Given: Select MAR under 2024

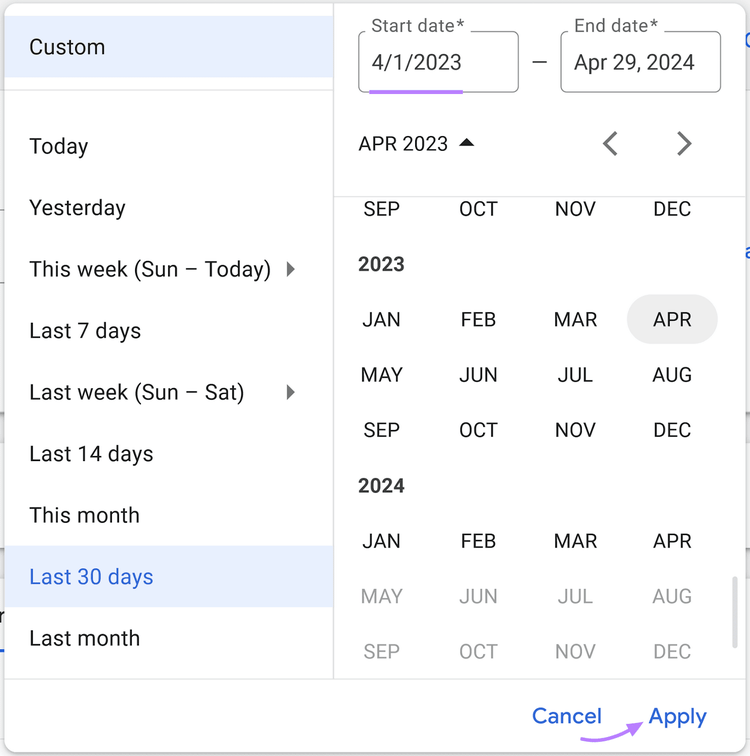Looking at the screenshot, I should point(575,541).
